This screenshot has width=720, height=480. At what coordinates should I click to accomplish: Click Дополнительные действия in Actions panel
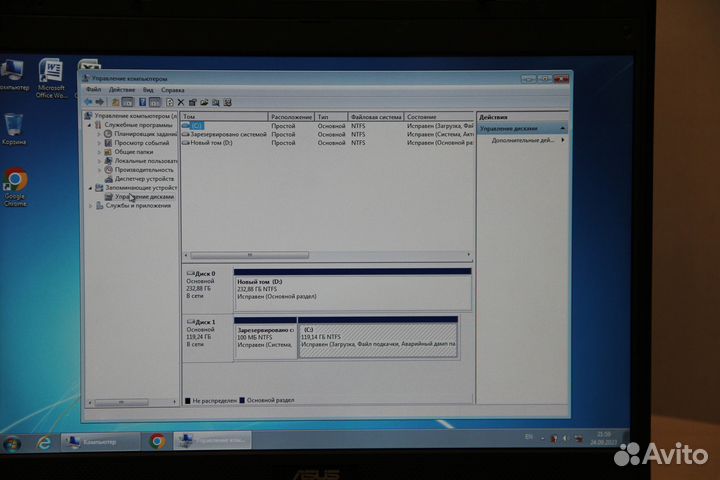(x=522, y=140)
